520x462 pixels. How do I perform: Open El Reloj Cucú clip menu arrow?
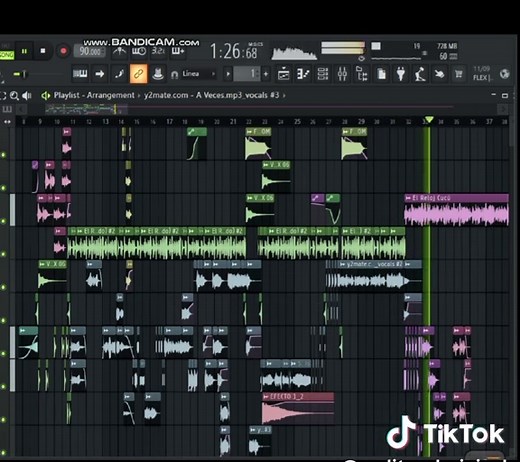click(x=408, y=198)
